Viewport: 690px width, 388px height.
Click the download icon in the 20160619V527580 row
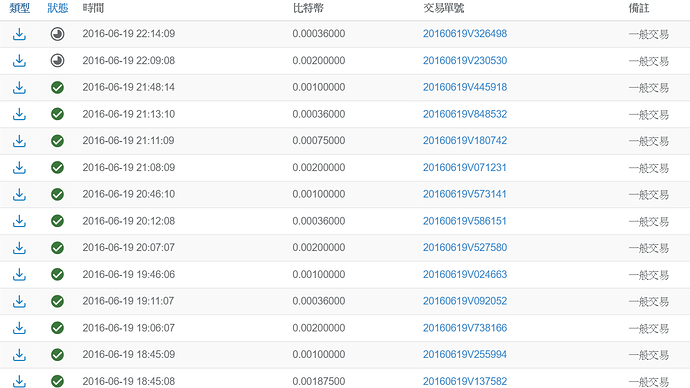point(19,248)
